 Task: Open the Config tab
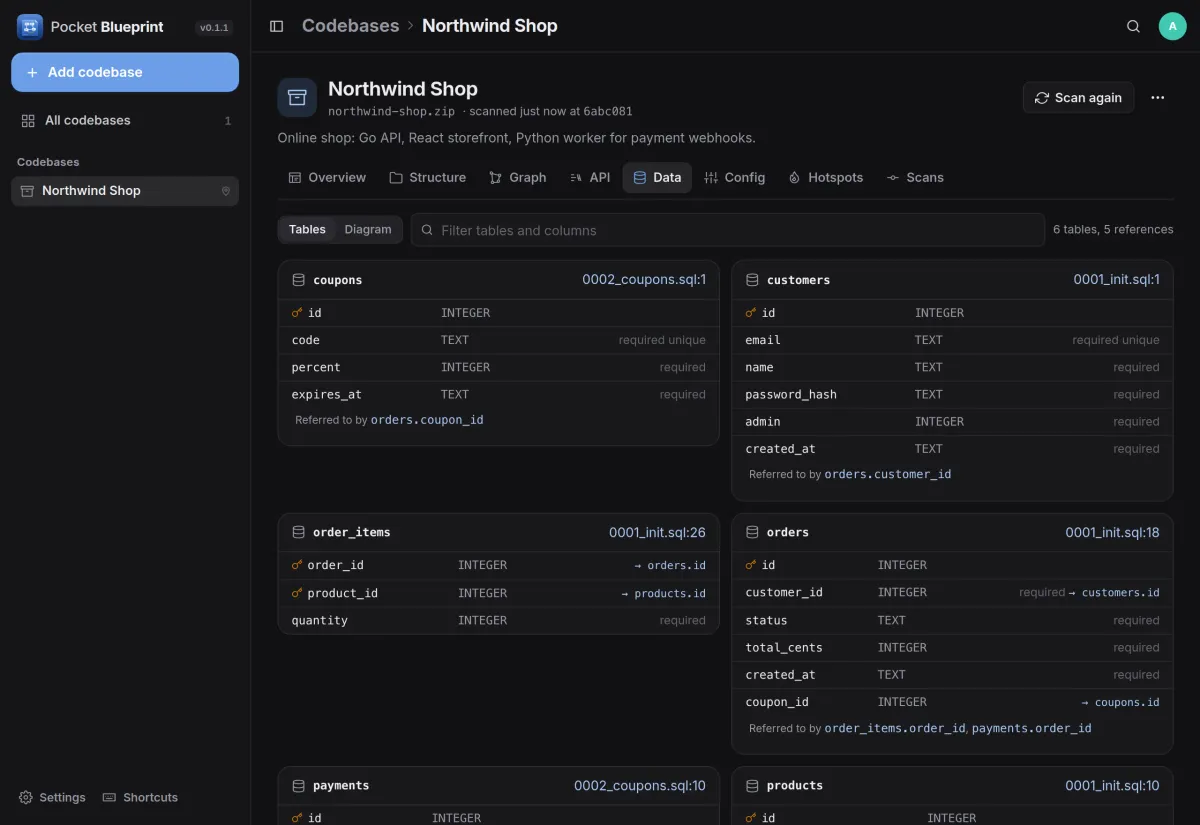click(x=735, y=177)
